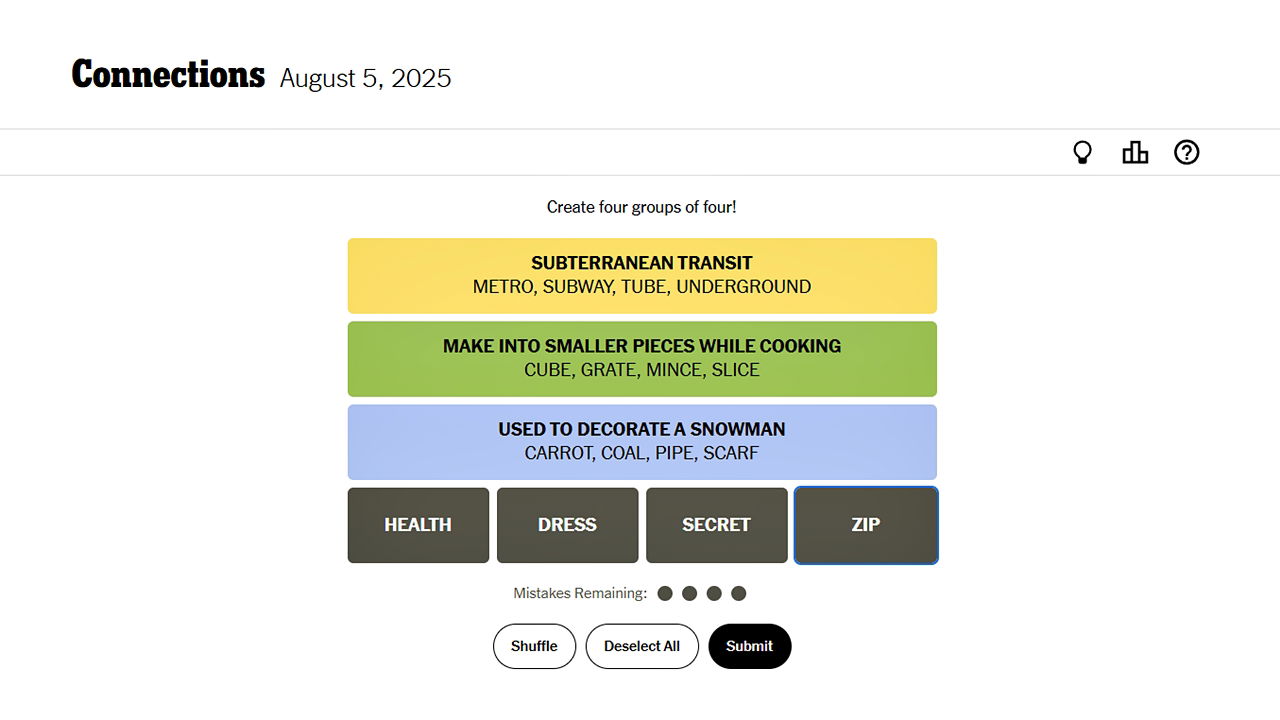Select the HEALTH tile
The height and width of the screenshot is (720, 1280).
(418, 525)
